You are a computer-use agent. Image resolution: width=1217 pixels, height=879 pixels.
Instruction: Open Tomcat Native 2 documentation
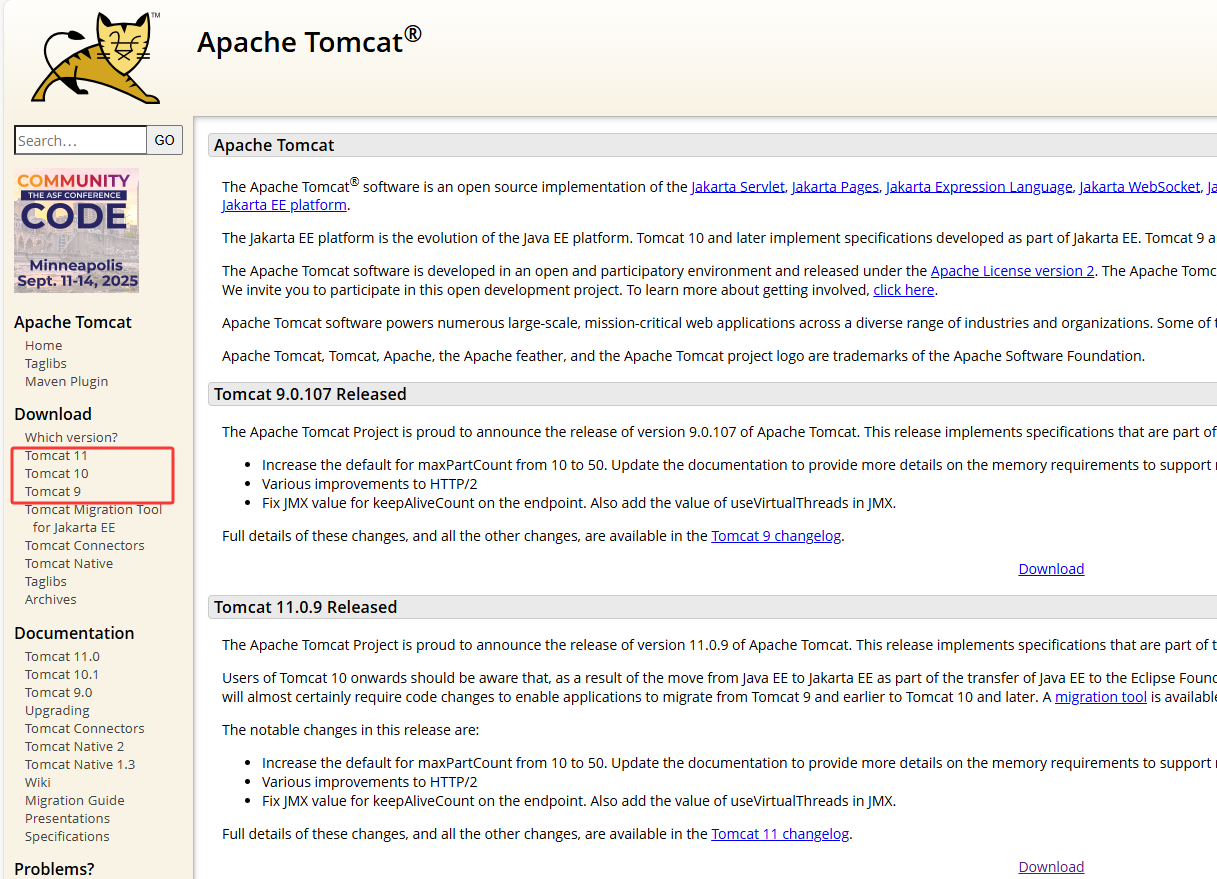[x=75, y=746]
